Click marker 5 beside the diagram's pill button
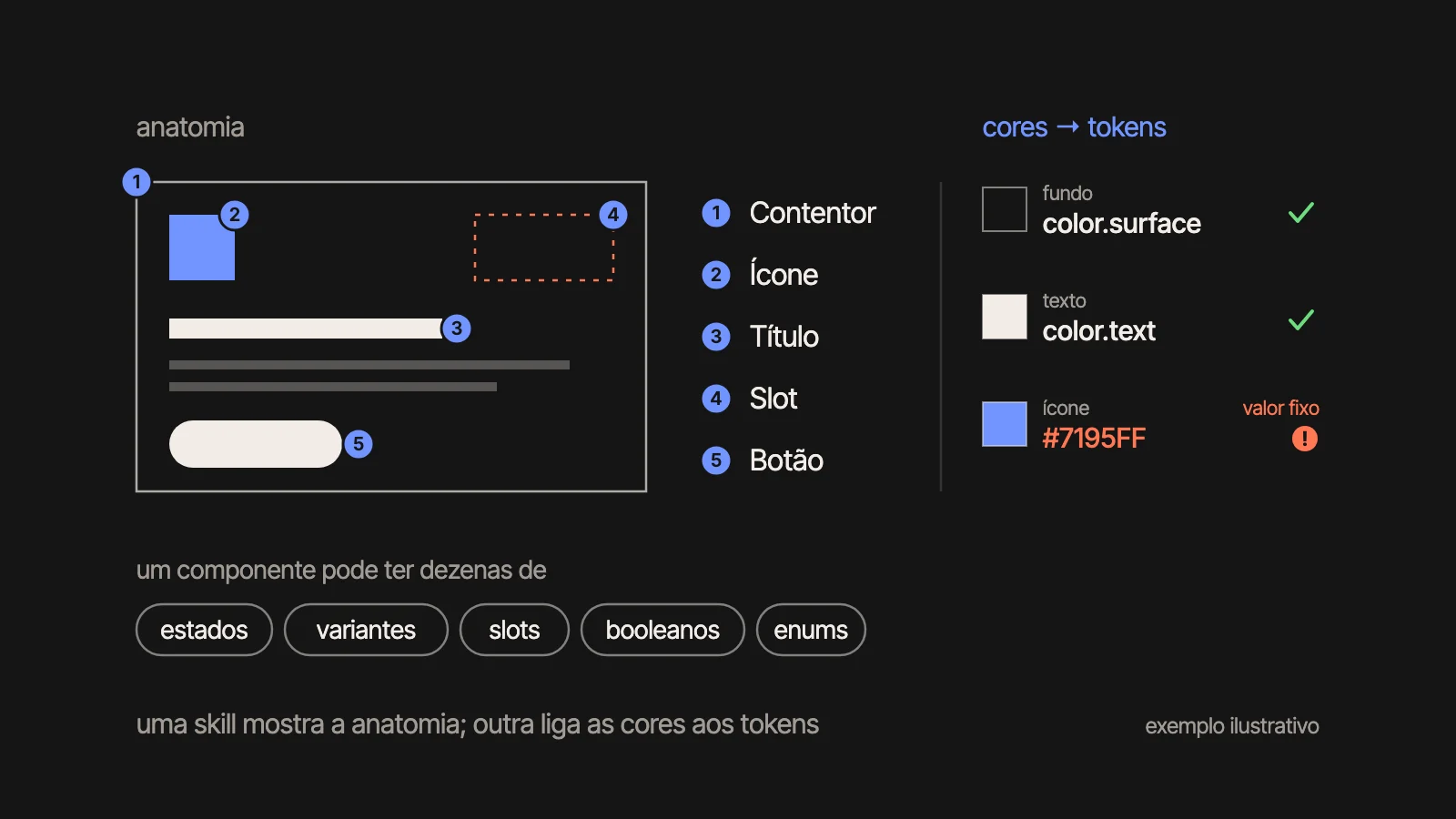The width and height of the screenshot is (1456, 819). pos(359,444)
